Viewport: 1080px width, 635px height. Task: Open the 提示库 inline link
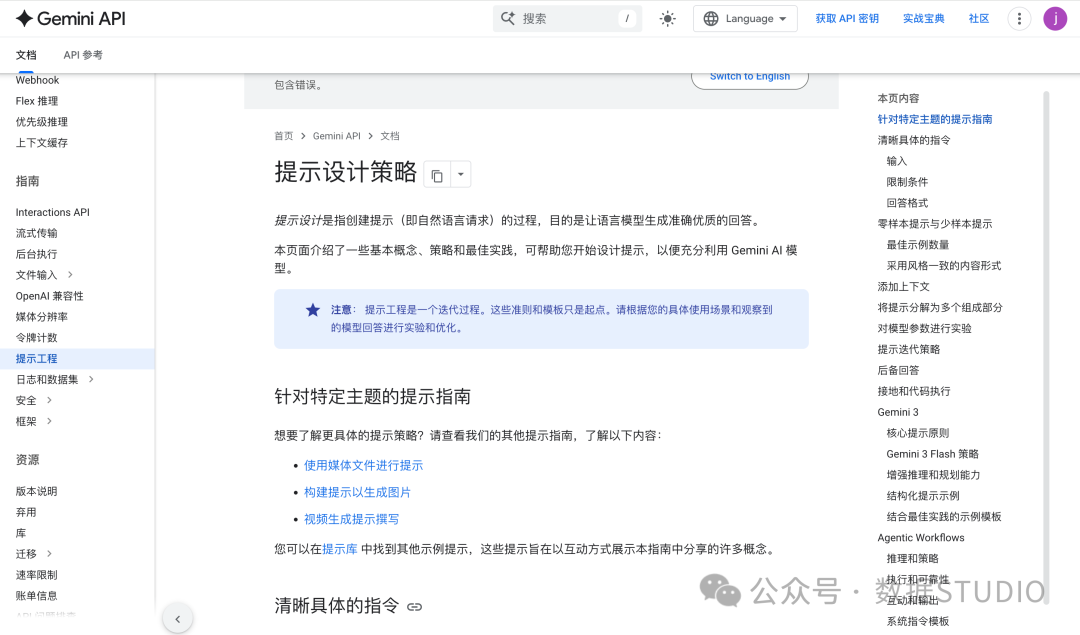coord(340,549)
